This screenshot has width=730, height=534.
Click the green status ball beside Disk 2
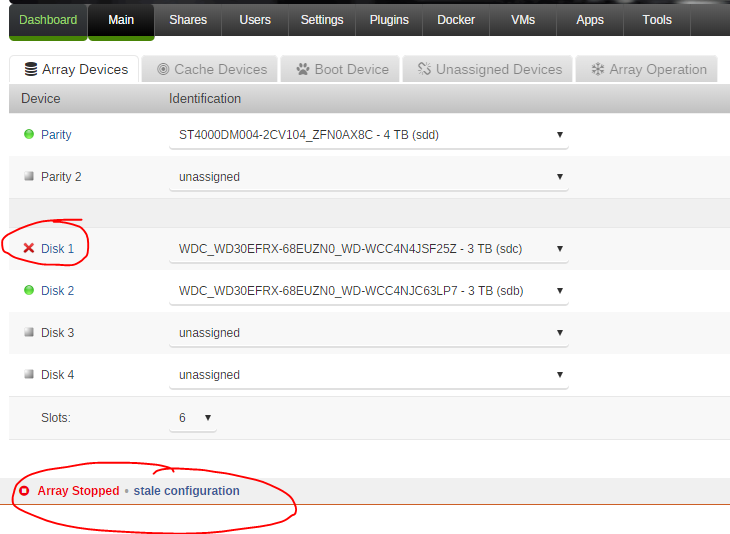[29, 290]
